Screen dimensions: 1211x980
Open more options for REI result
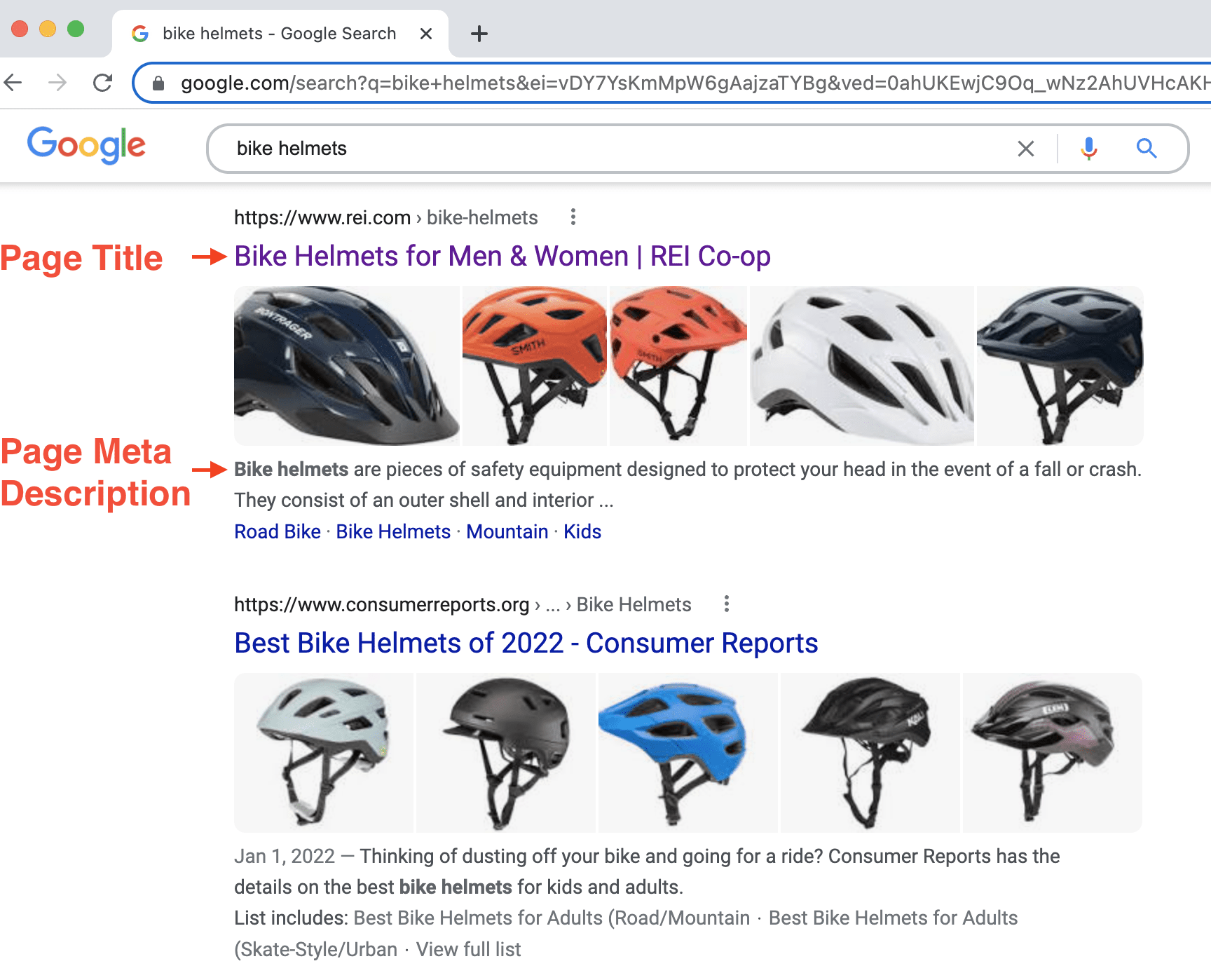[x=573, y=217]
